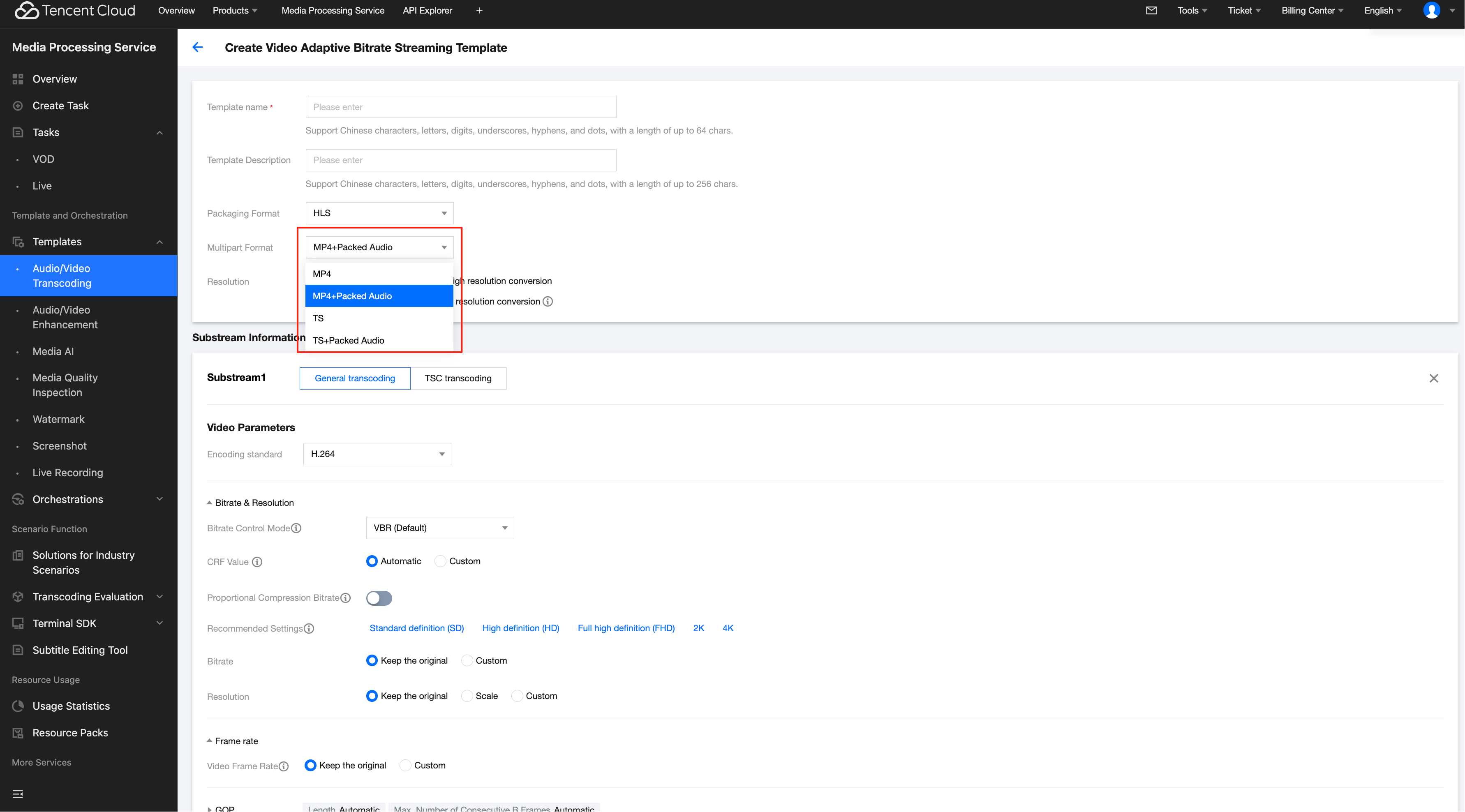
Task: Select the Create Task sidebar icon
Action: [18, 105]
